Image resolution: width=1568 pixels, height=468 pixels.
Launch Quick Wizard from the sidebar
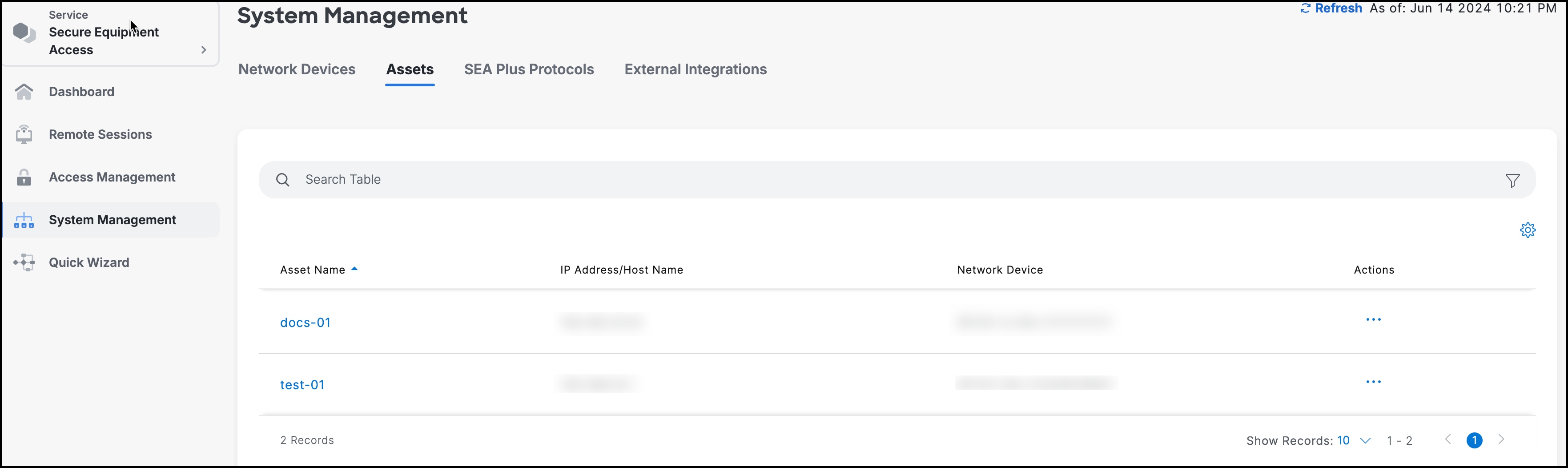(x=89, y=262)
